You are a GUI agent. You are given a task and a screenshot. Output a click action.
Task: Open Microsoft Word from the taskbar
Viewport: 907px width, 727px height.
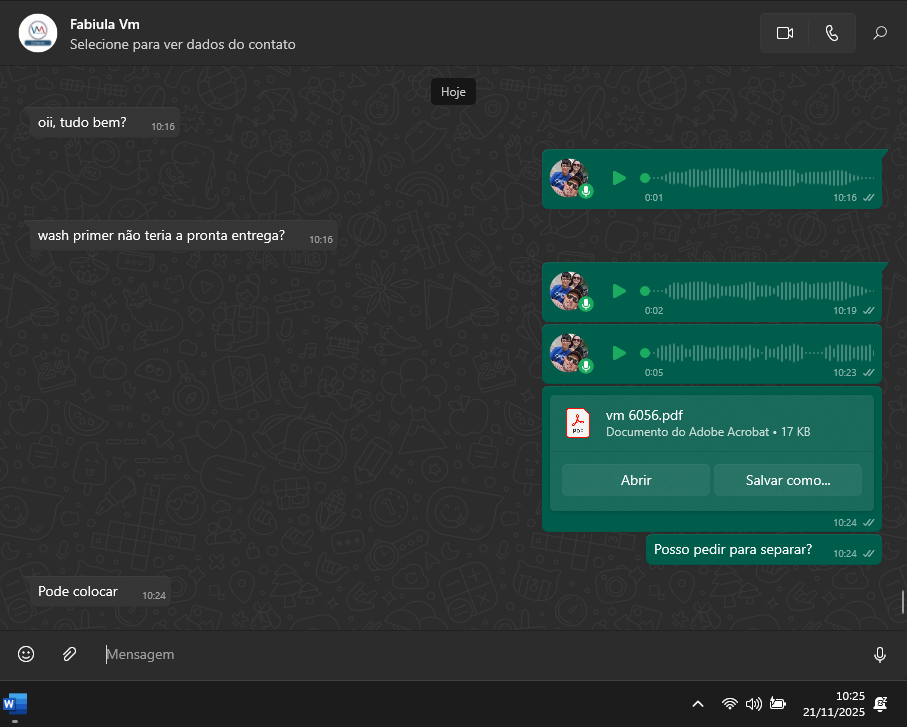pos(16,704)
